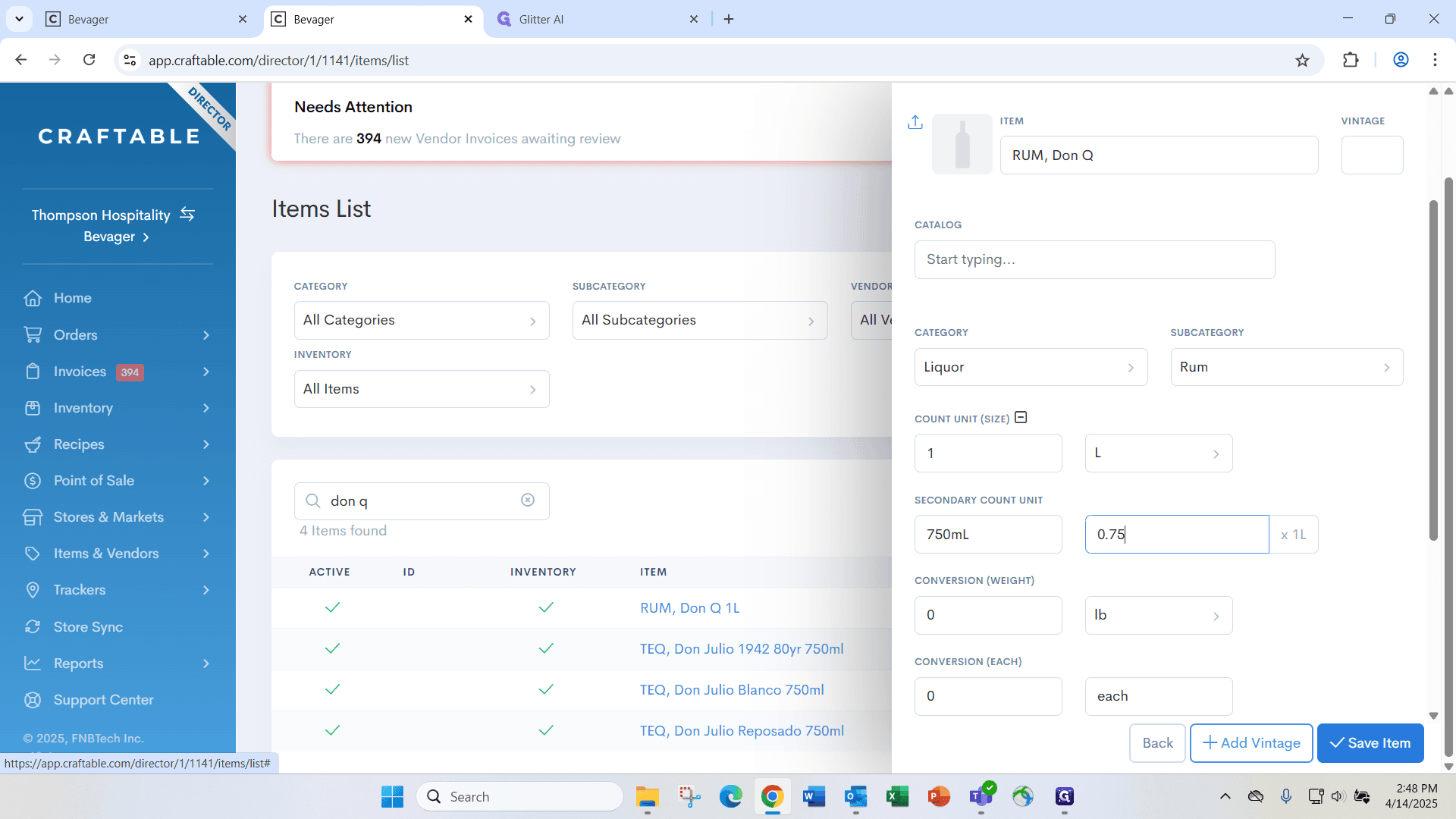This screenshot has height=819, width=1456.
Task: Open TEQ, Don Julio Reposado 750ml link
Action: pyautogui.click(x=742, y=731)
